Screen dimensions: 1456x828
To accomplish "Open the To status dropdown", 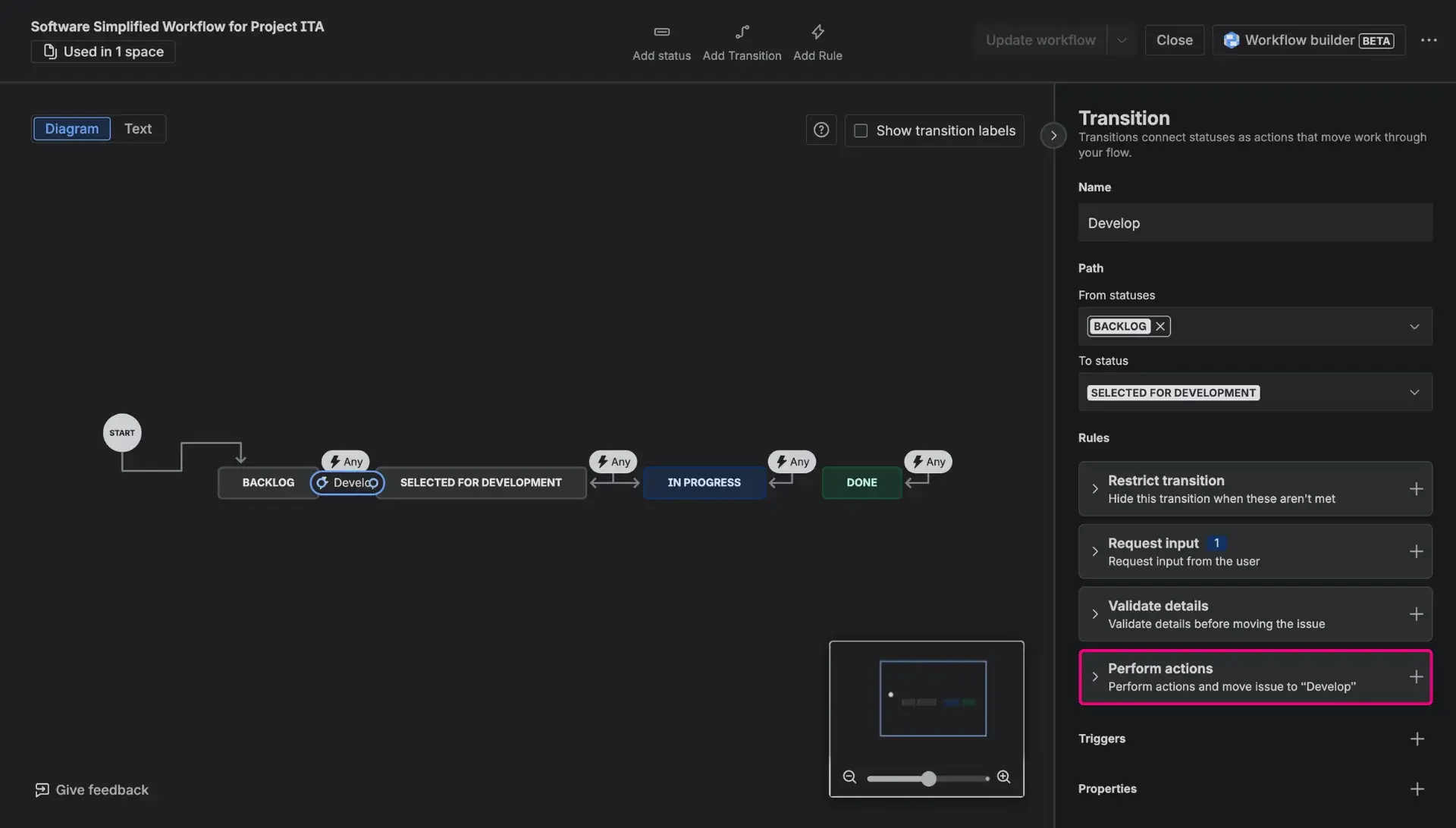I will point(1414,392).
